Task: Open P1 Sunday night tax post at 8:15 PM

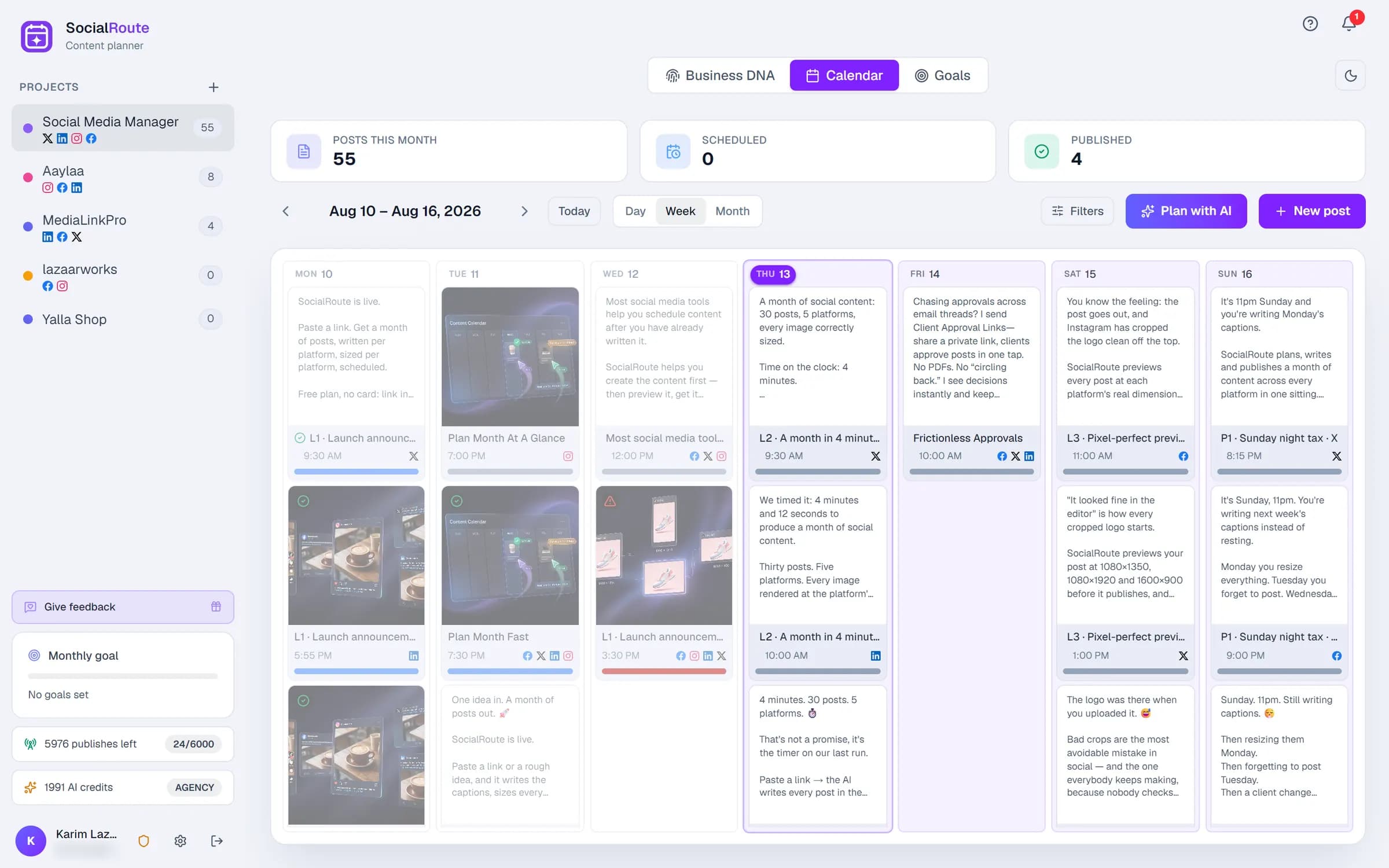Action: (1280, 383)
